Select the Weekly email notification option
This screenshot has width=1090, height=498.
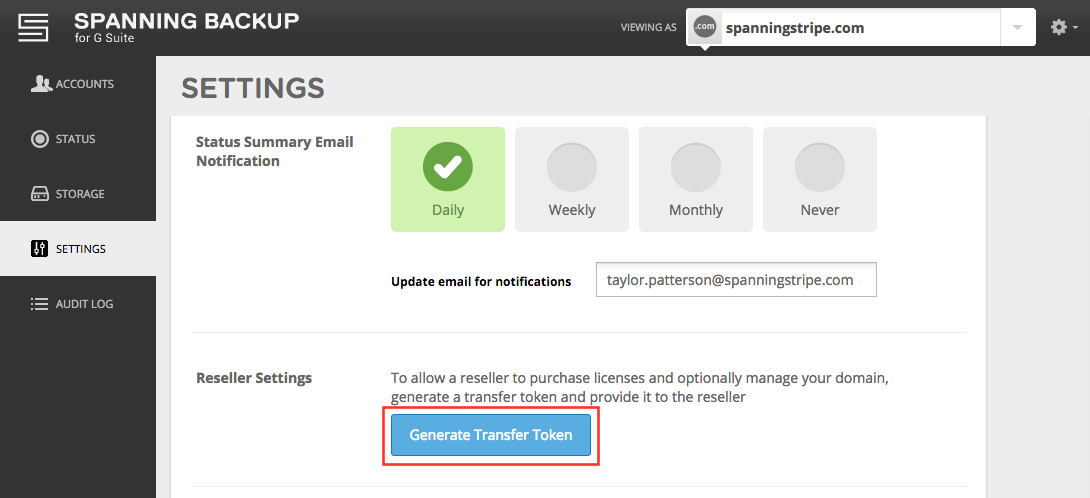point(571,179)
